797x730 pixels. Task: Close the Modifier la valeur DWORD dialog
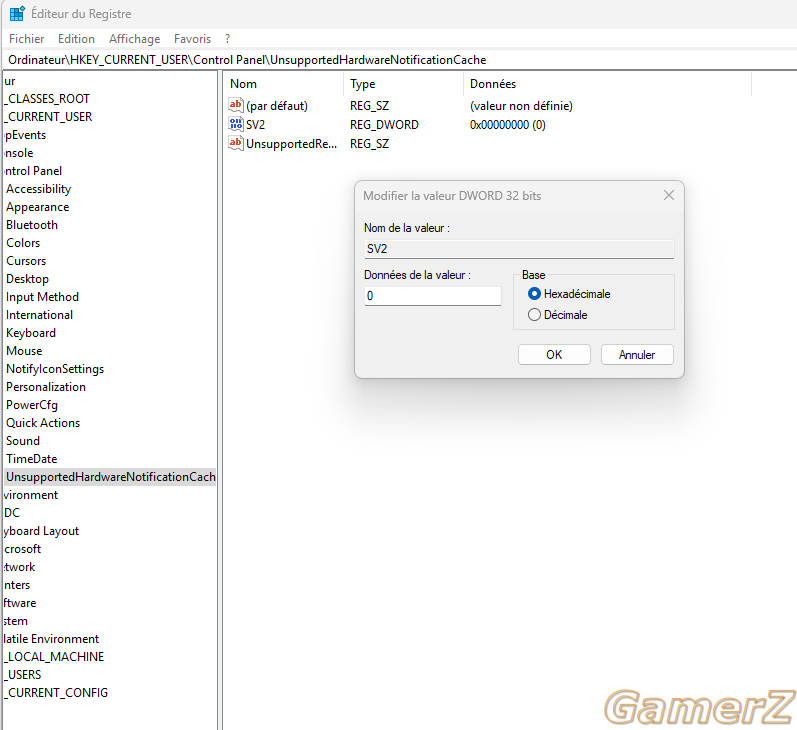coord(668,195)
